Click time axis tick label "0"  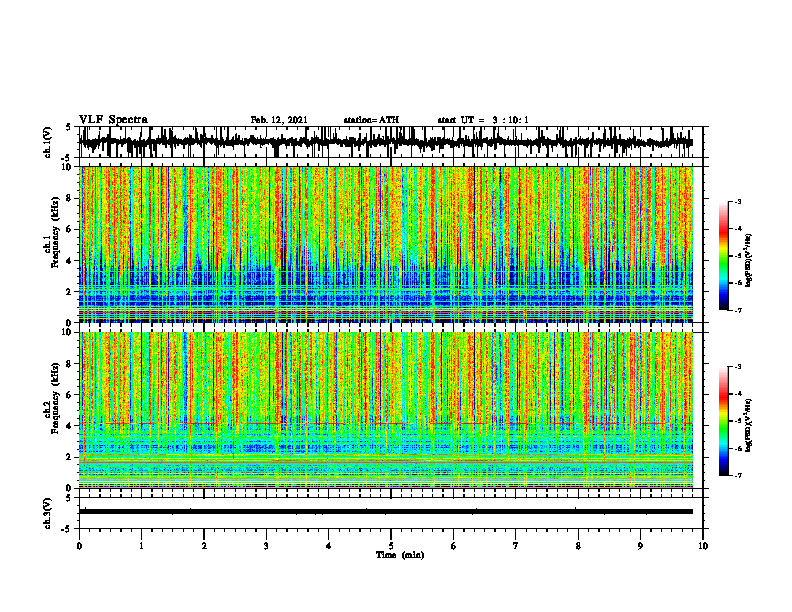(x=79, y=546)
